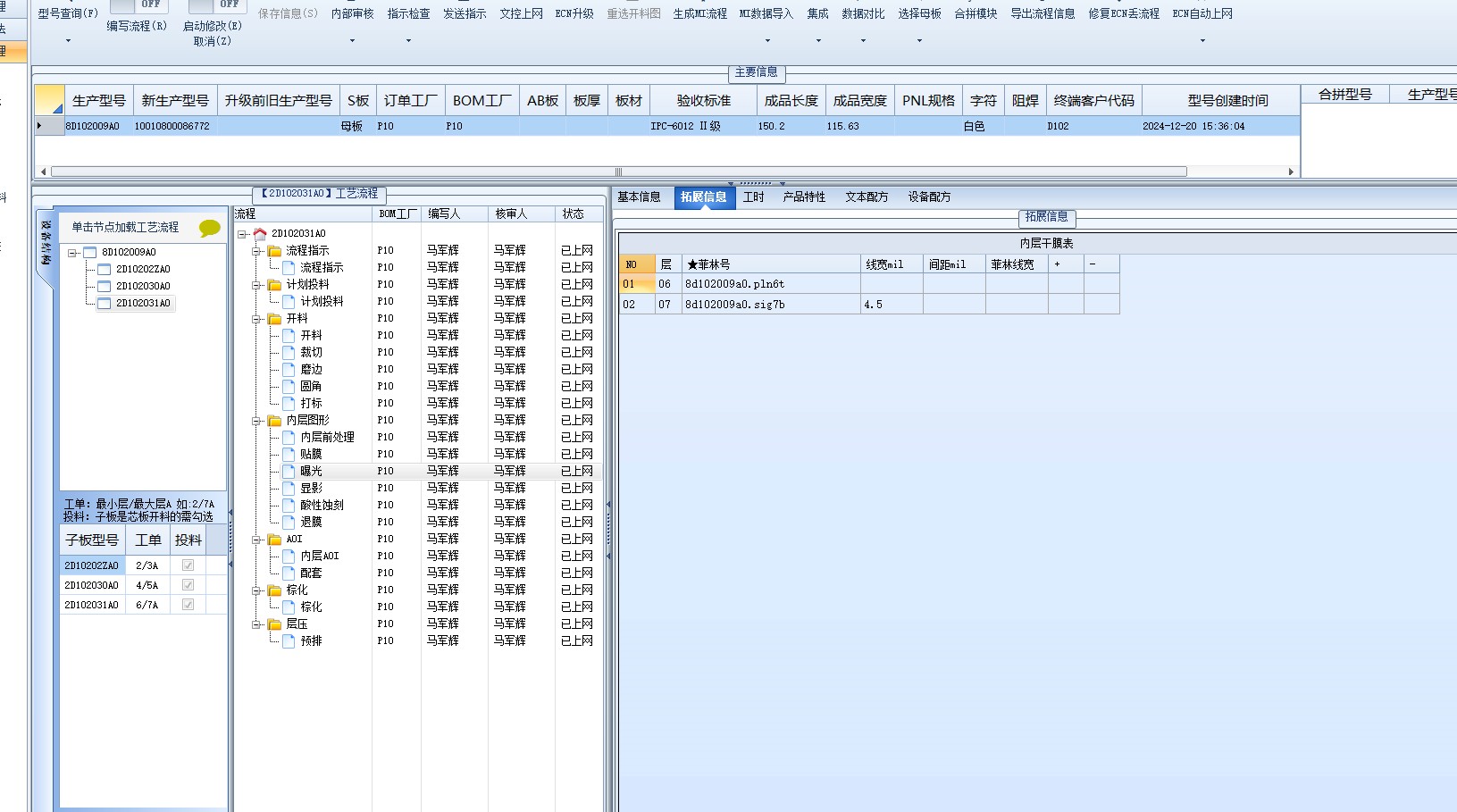Click the 层压 folder icon

[x=275, y=624]
